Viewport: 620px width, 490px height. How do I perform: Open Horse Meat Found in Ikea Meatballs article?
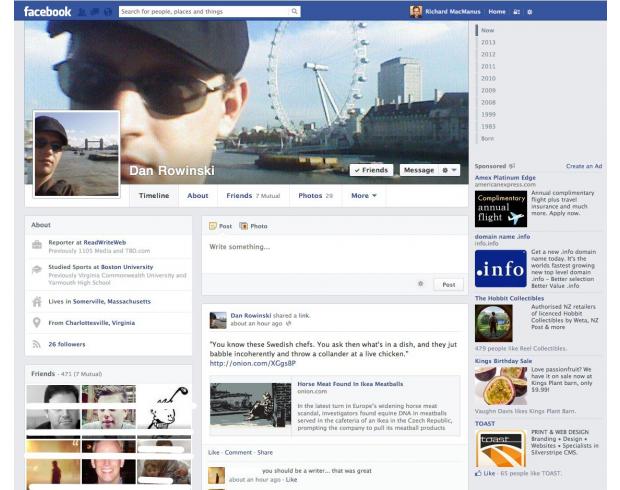click(350, 384)
